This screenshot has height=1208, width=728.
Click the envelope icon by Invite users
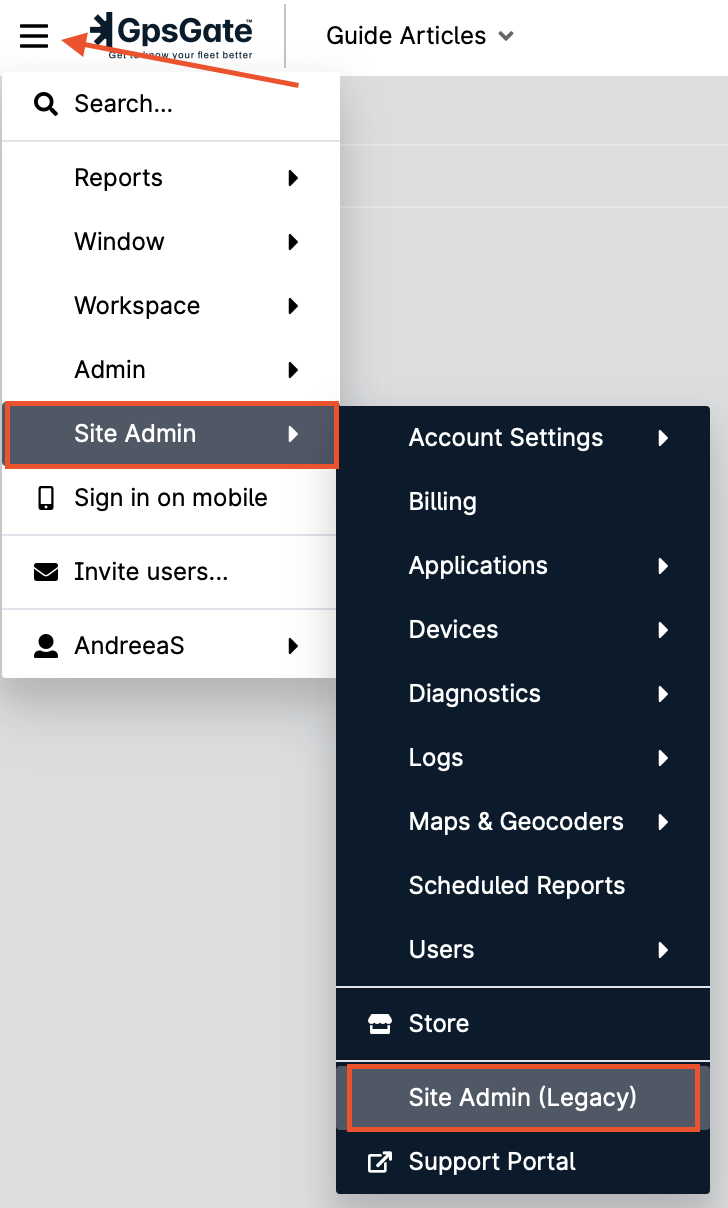[x=46, y=572]
